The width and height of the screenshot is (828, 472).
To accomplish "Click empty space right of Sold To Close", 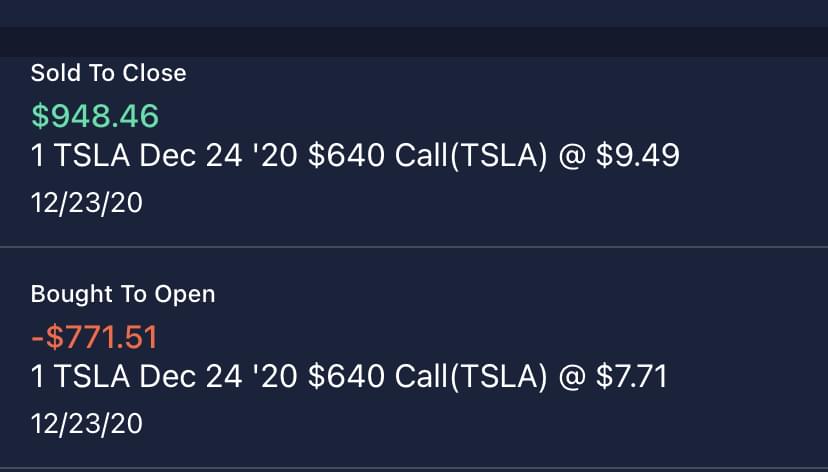I will (500, 73).
